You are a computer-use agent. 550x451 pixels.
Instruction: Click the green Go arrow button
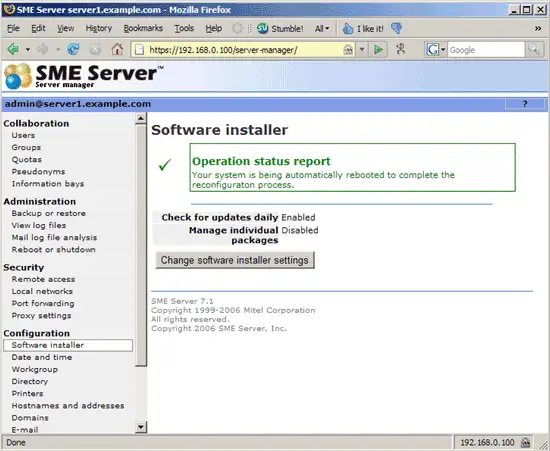point(378,50)
